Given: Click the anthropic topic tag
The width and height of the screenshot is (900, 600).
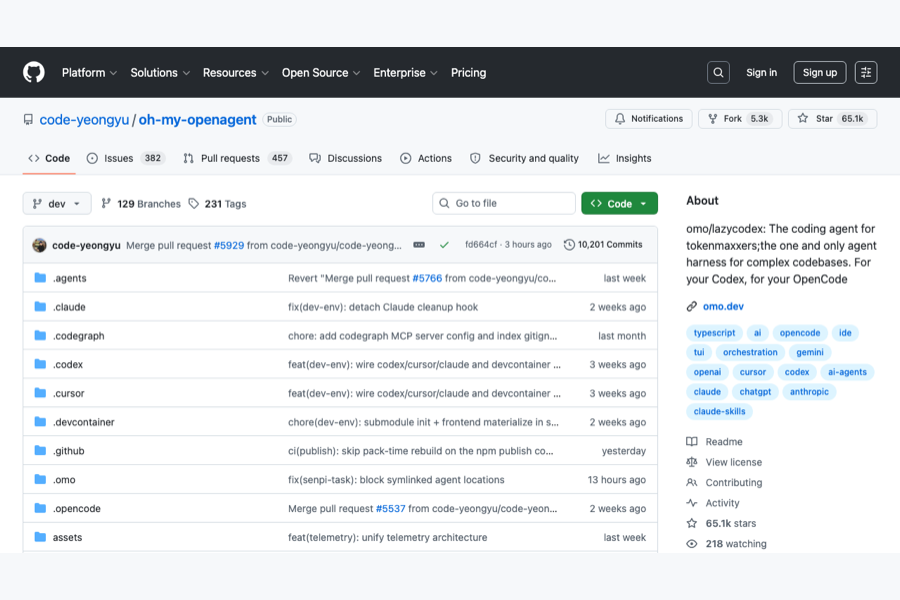Looking at the screenshot, I should click(x=809, y=392).
